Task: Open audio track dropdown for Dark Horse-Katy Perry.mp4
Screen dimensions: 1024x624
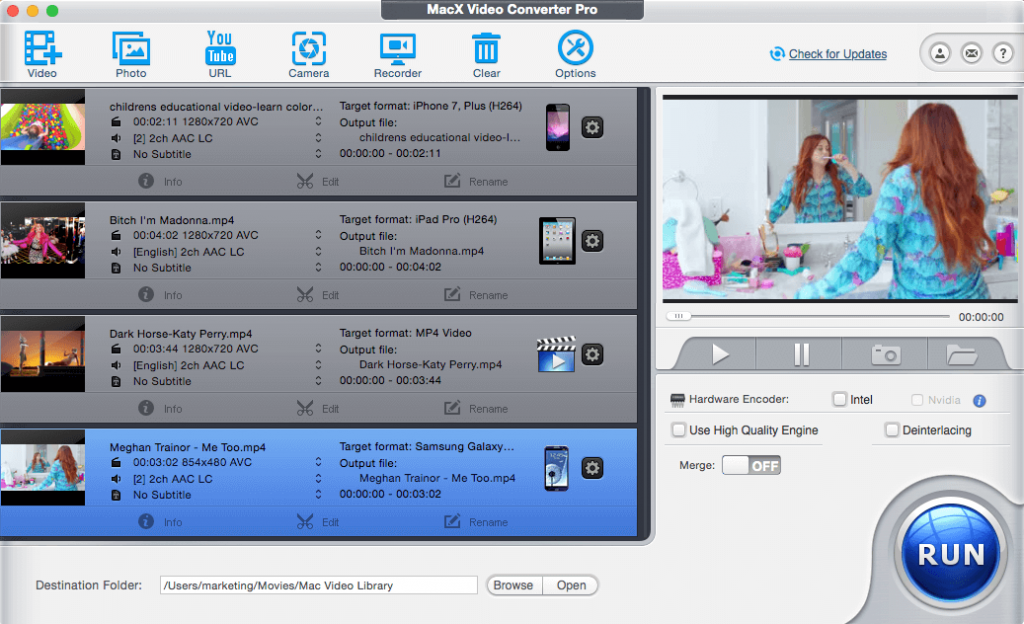Action: [x=318, y=365]
